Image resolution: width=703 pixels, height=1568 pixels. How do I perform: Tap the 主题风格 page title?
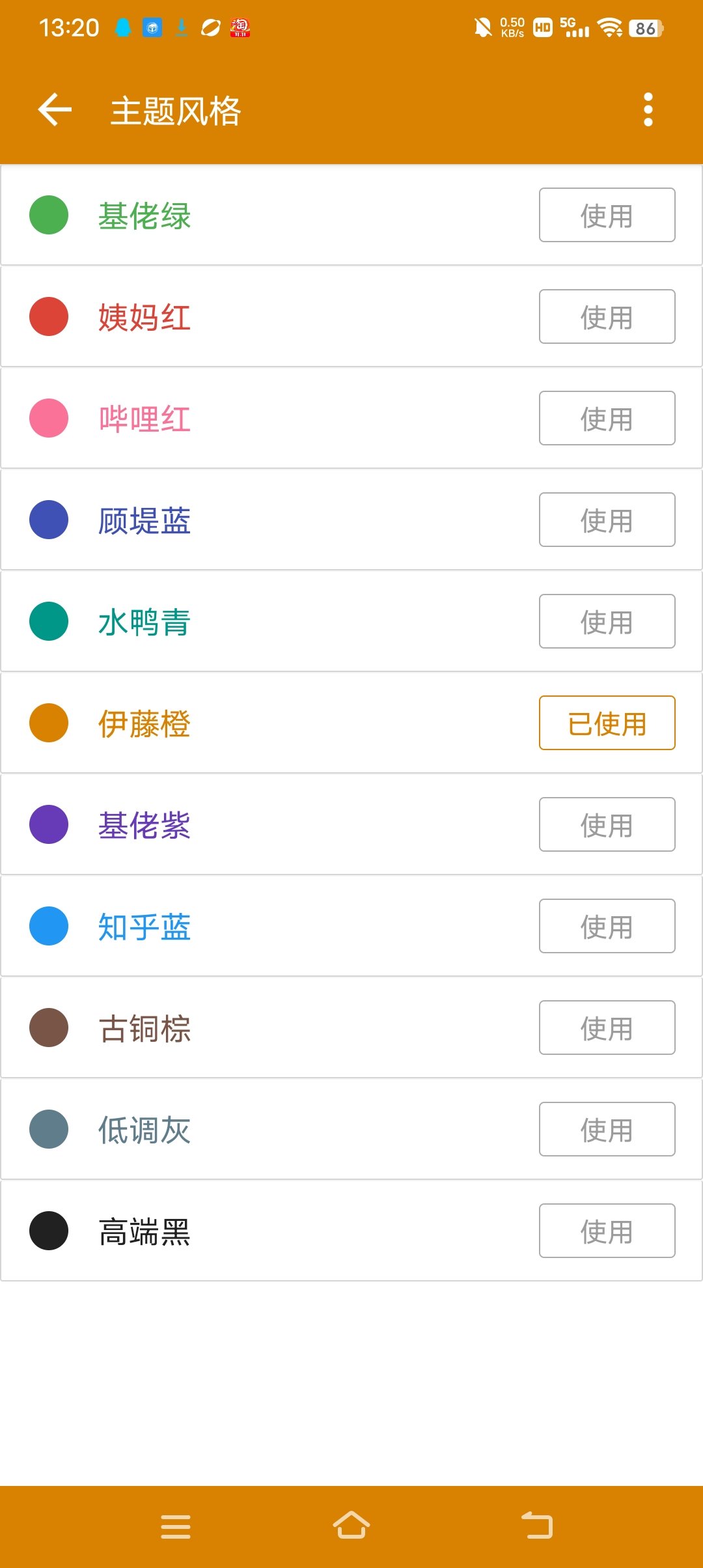[176, 110]
